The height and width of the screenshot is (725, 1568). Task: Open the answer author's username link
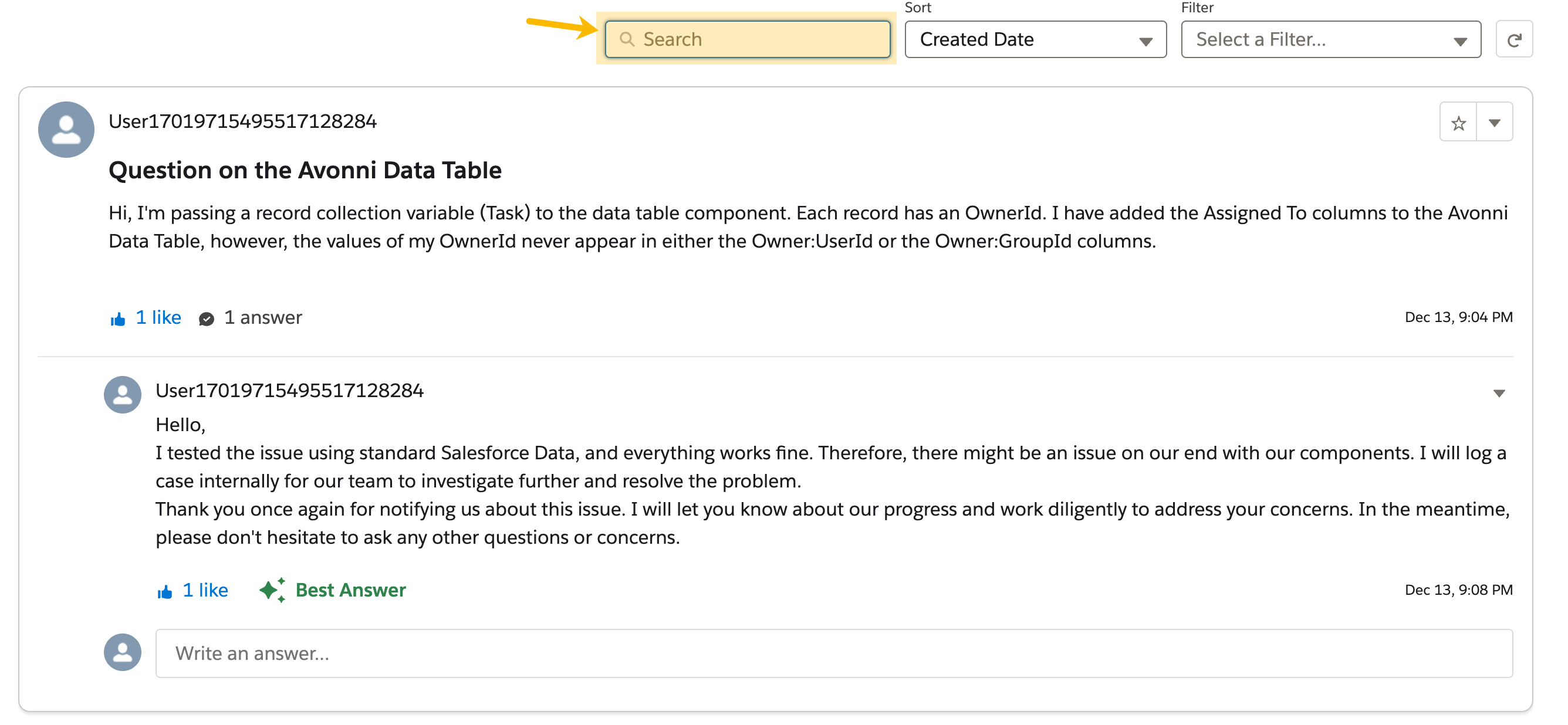289,391
